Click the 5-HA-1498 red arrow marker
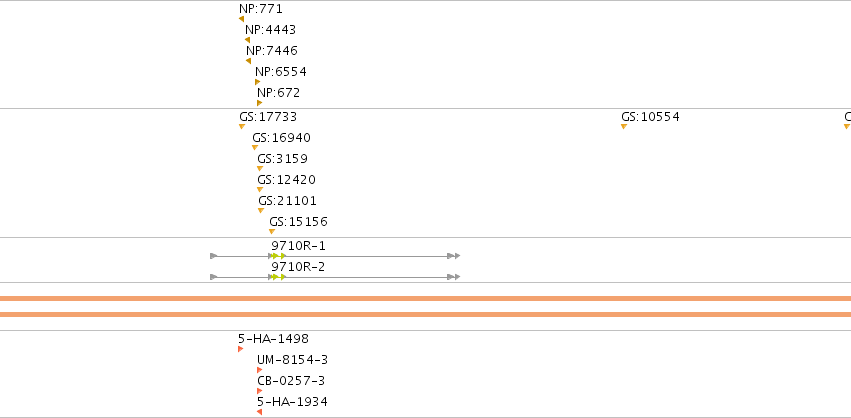Viewport: 851px width, 418px height. [240, 349]
